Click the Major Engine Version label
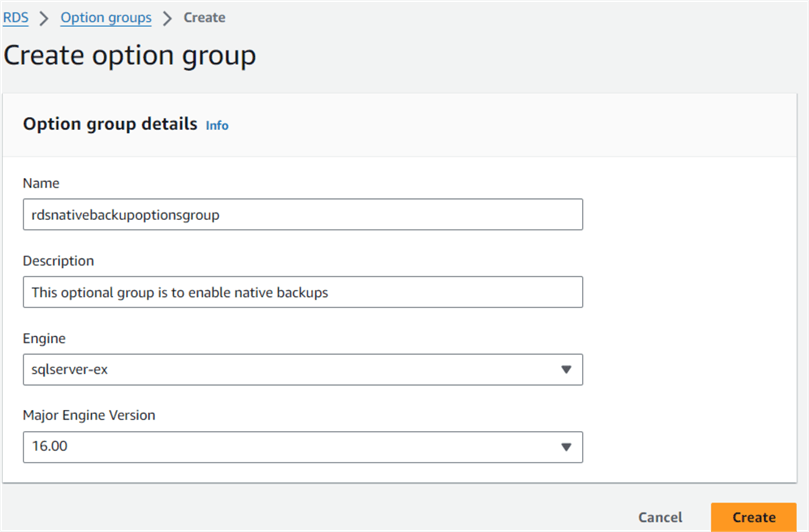The height and width of the screenshot is (532, 809). point(89,415)
